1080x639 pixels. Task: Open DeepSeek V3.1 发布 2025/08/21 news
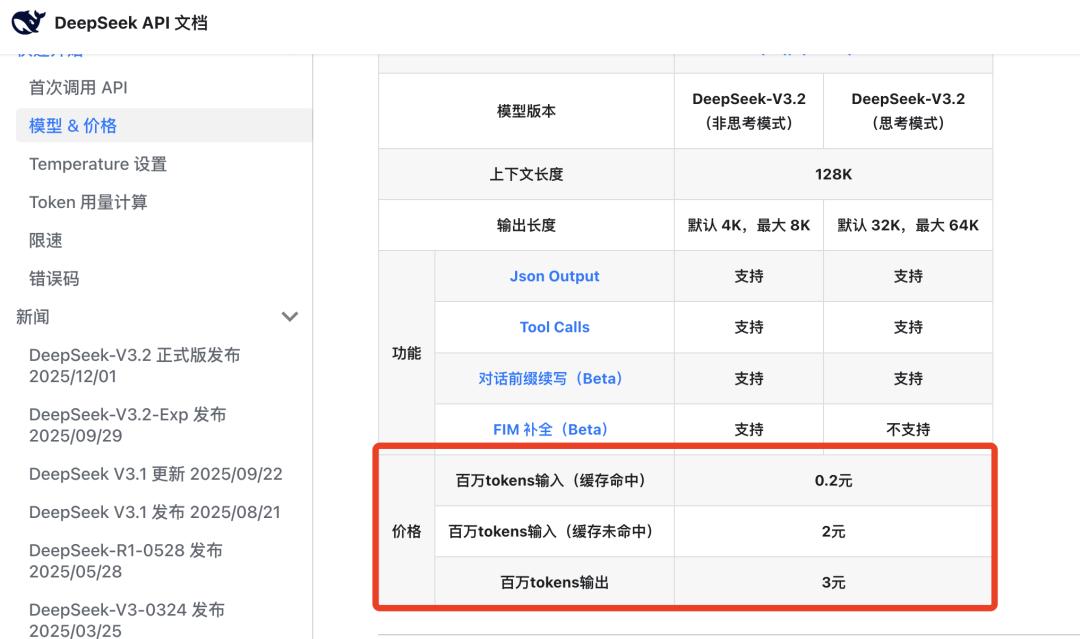154,512
